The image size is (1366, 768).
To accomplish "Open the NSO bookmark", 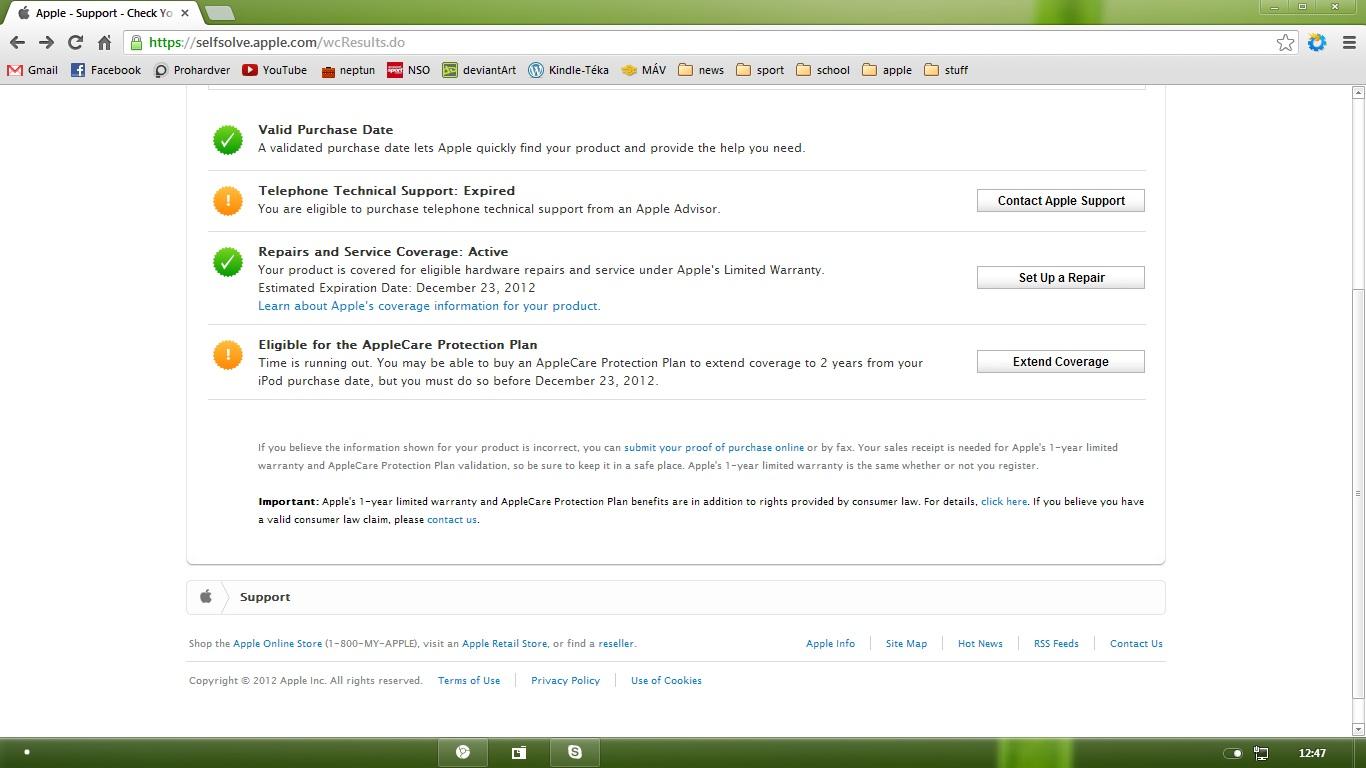I will [x=408, y=70].
